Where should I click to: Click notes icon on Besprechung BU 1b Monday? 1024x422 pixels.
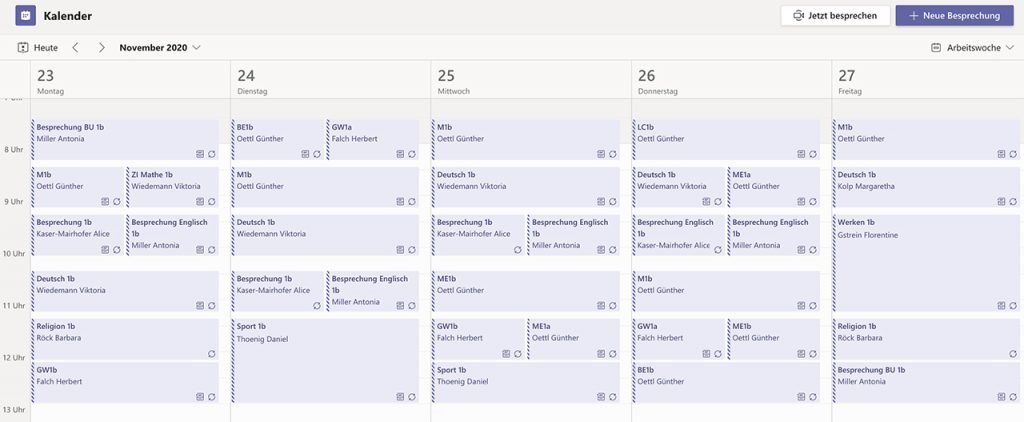coord(200,154)
